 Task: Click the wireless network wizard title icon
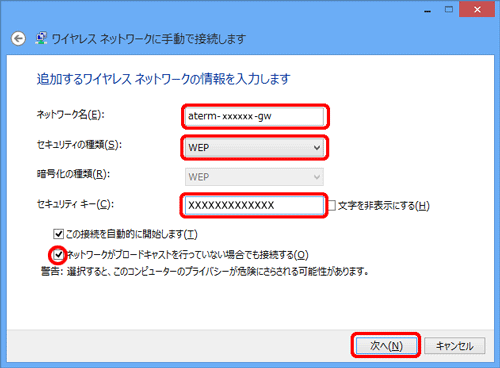point(41,38)
